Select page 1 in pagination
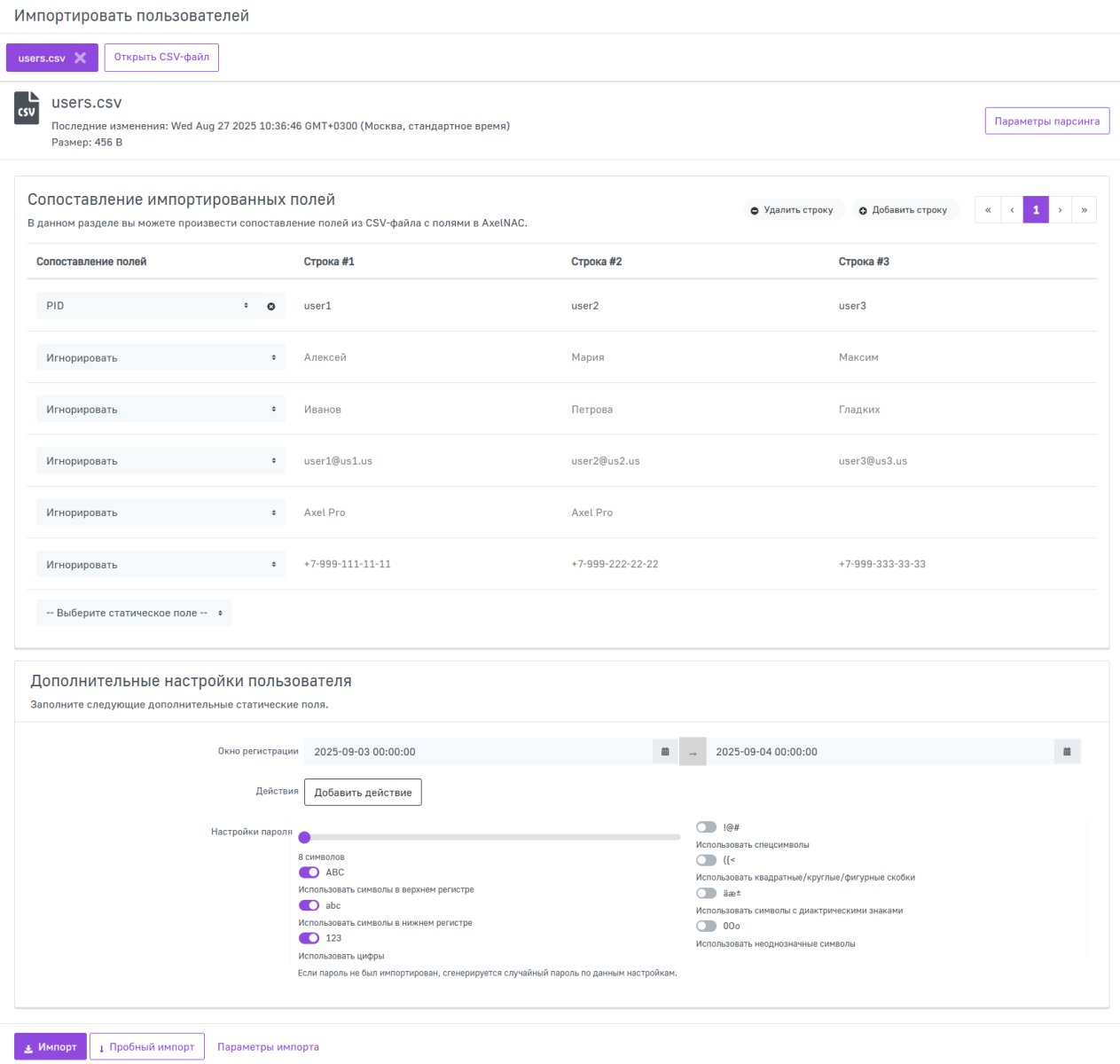The image size is (1120, 1064). tap(1036, 210)
